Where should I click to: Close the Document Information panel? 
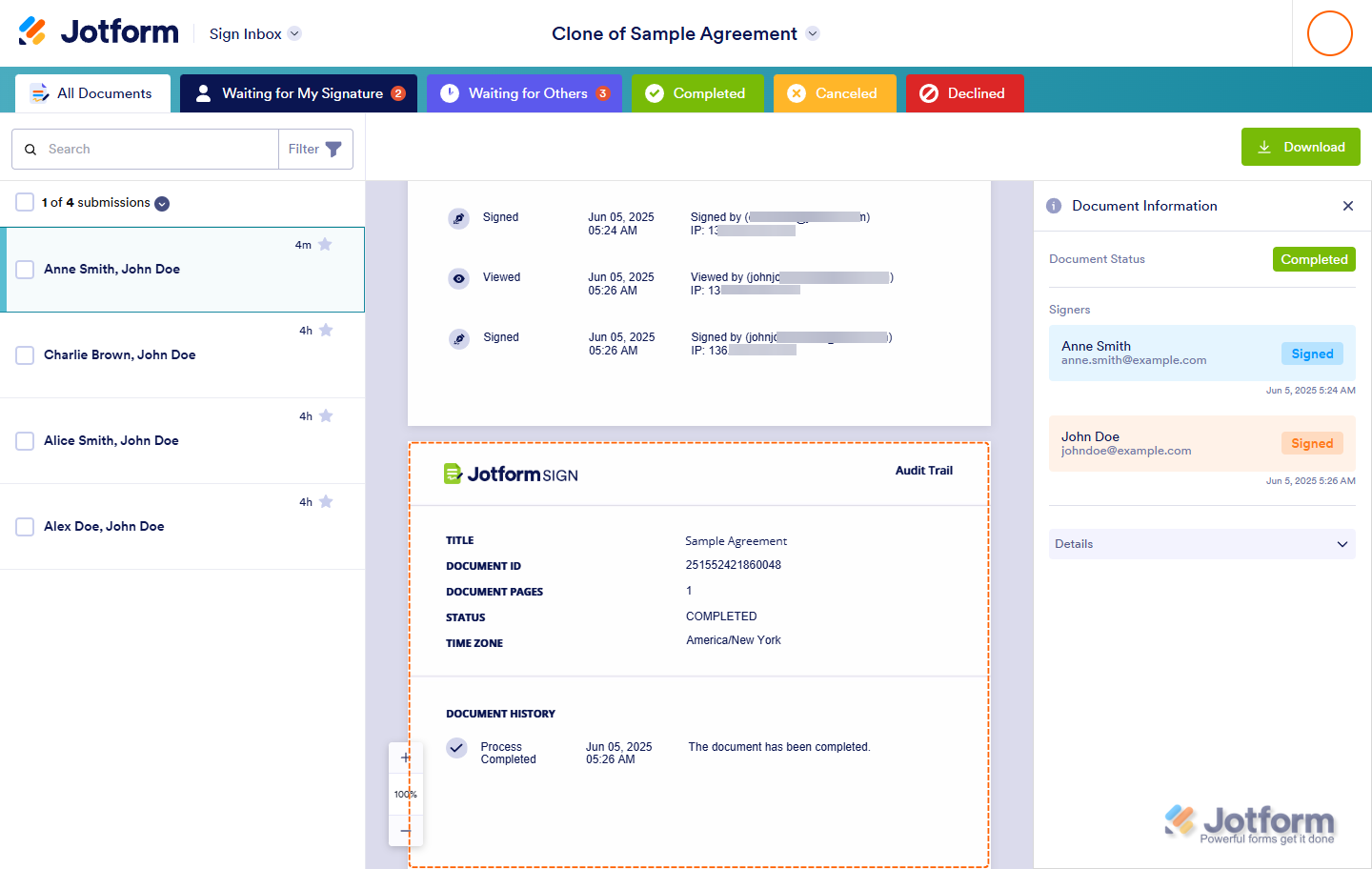point(1347,206)
